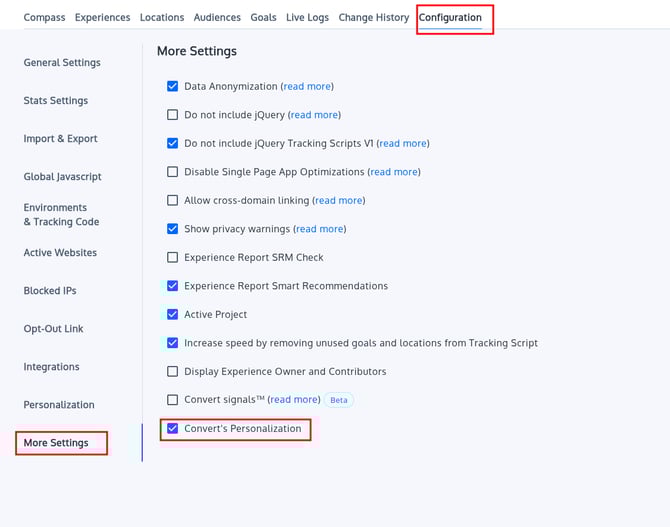Screen dimensions: 670x527
Task: Toggle Disable Single Page App Optimizations
Action: coord(173,172)
